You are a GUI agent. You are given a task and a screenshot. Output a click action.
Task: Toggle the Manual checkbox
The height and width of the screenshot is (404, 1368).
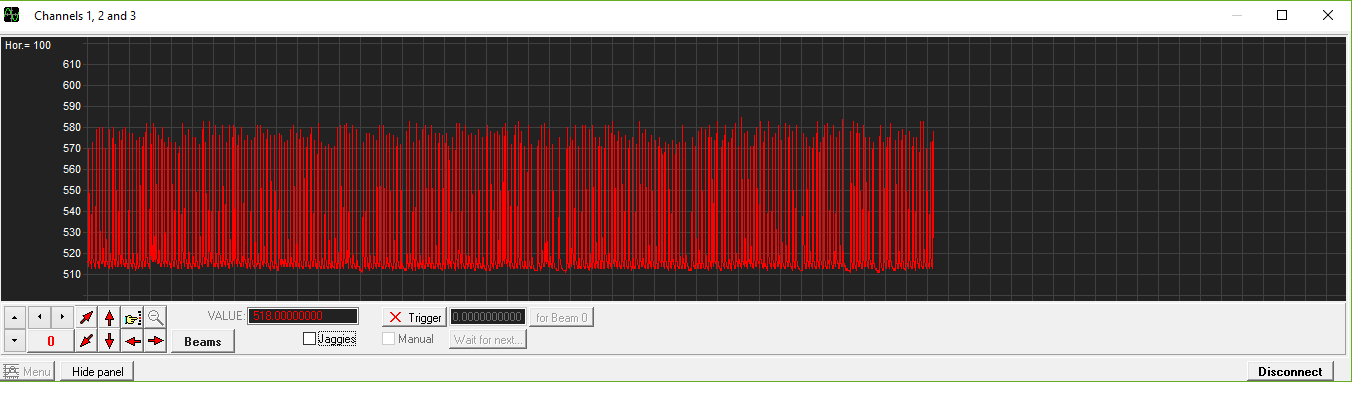[389, 339]
